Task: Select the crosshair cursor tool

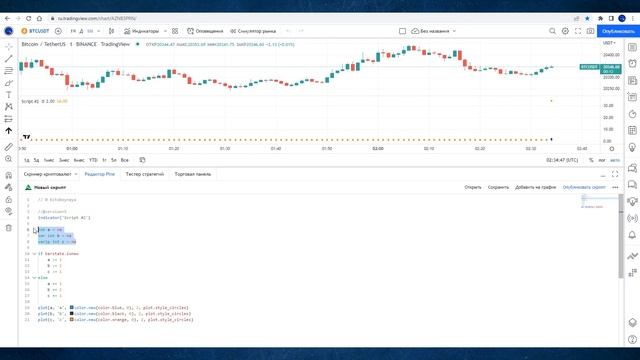Action: click(x=9, y=47)
